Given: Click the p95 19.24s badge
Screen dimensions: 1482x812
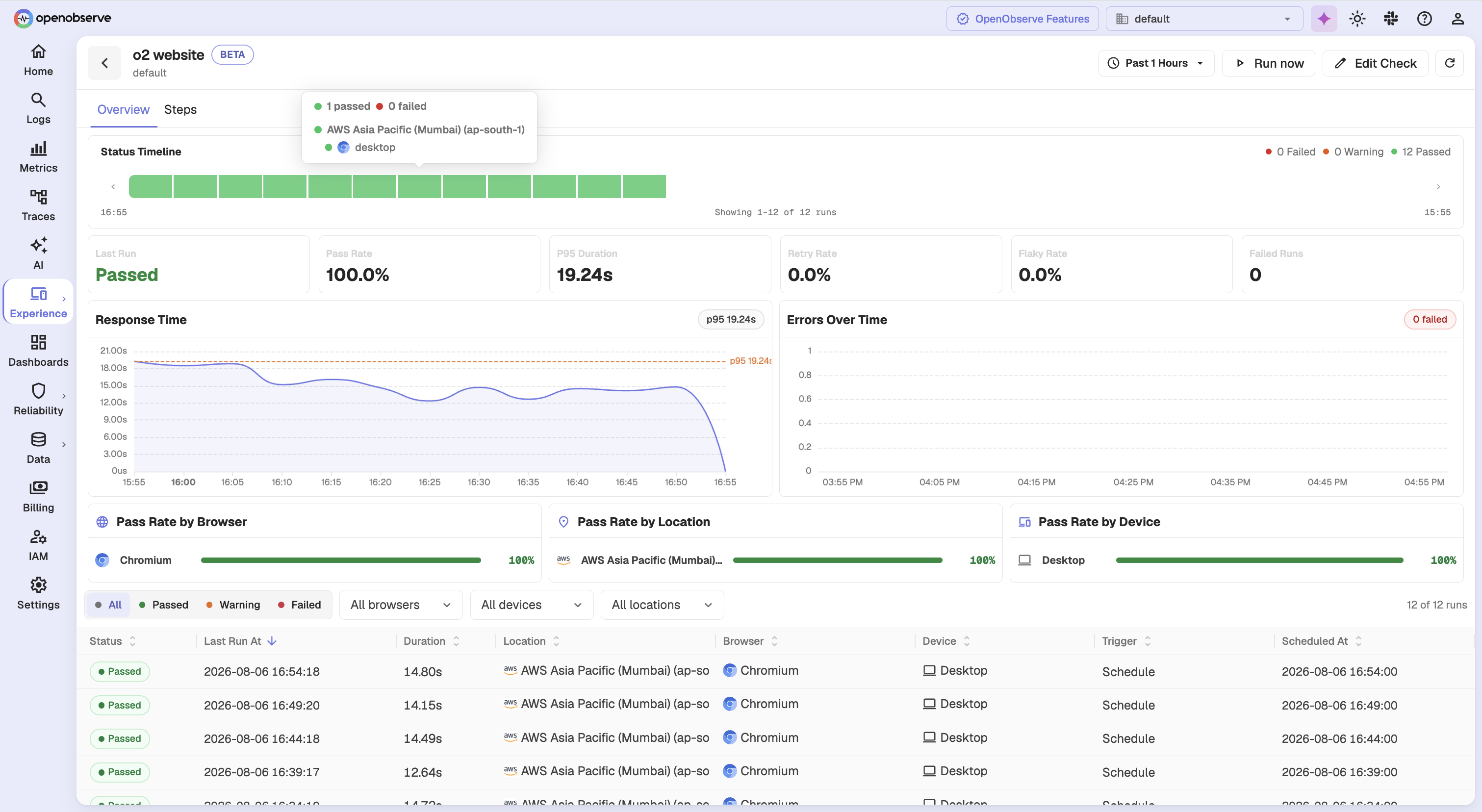Looking at the screenshot, I should pyautogui.click(x=731, y=319).
